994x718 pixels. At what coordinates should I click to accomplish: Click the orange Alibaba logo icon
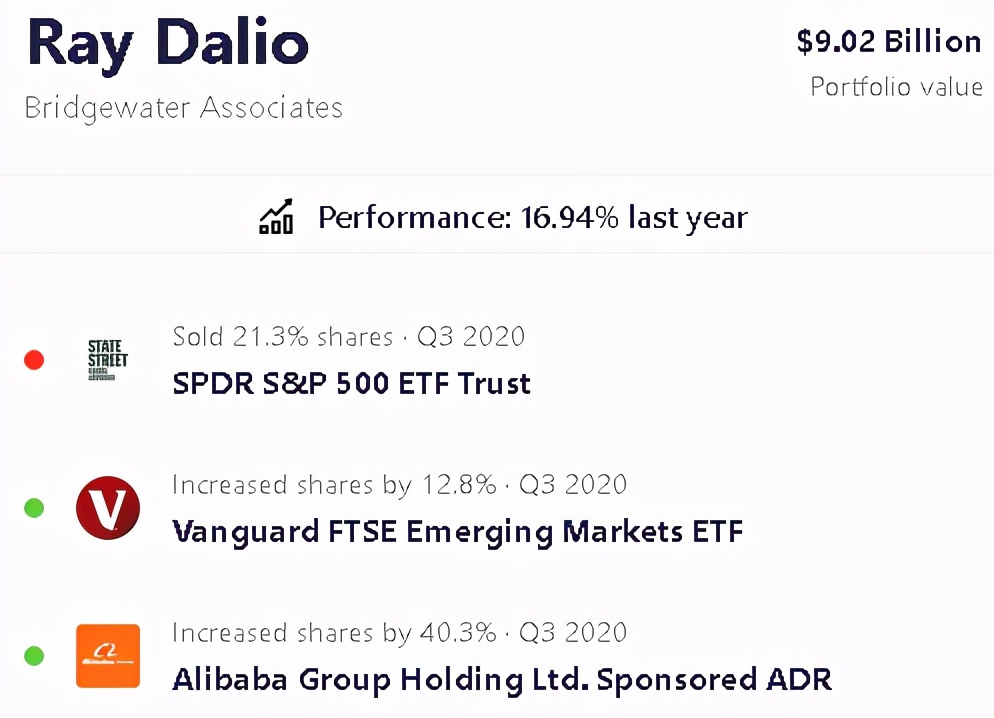(107, 656)
